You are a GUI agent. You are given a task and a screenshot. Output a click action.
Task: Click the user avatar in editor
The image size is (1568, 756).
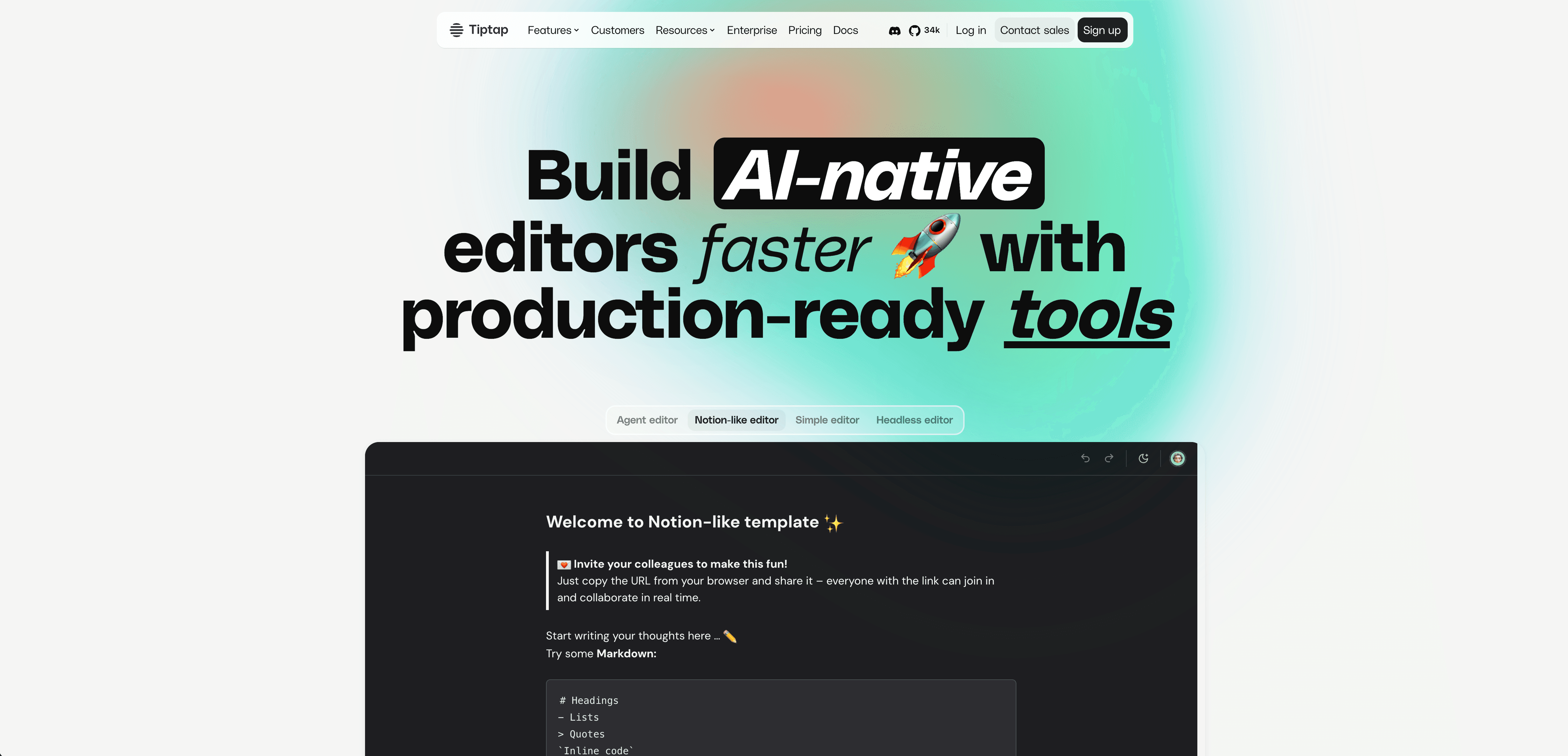click(1177, 458)
